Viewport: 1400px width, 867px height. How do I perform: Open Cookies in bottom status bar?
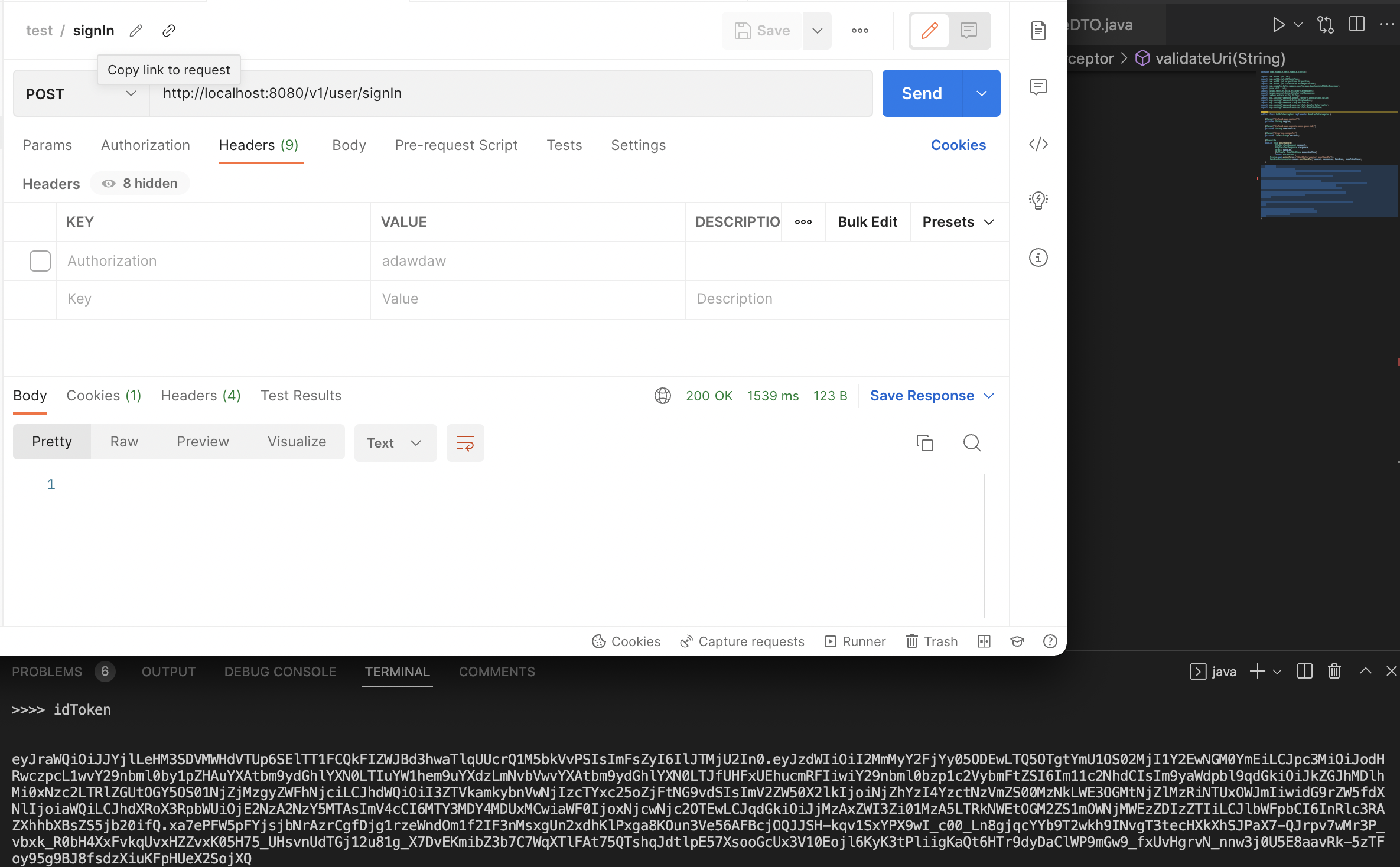coord(626,641)
